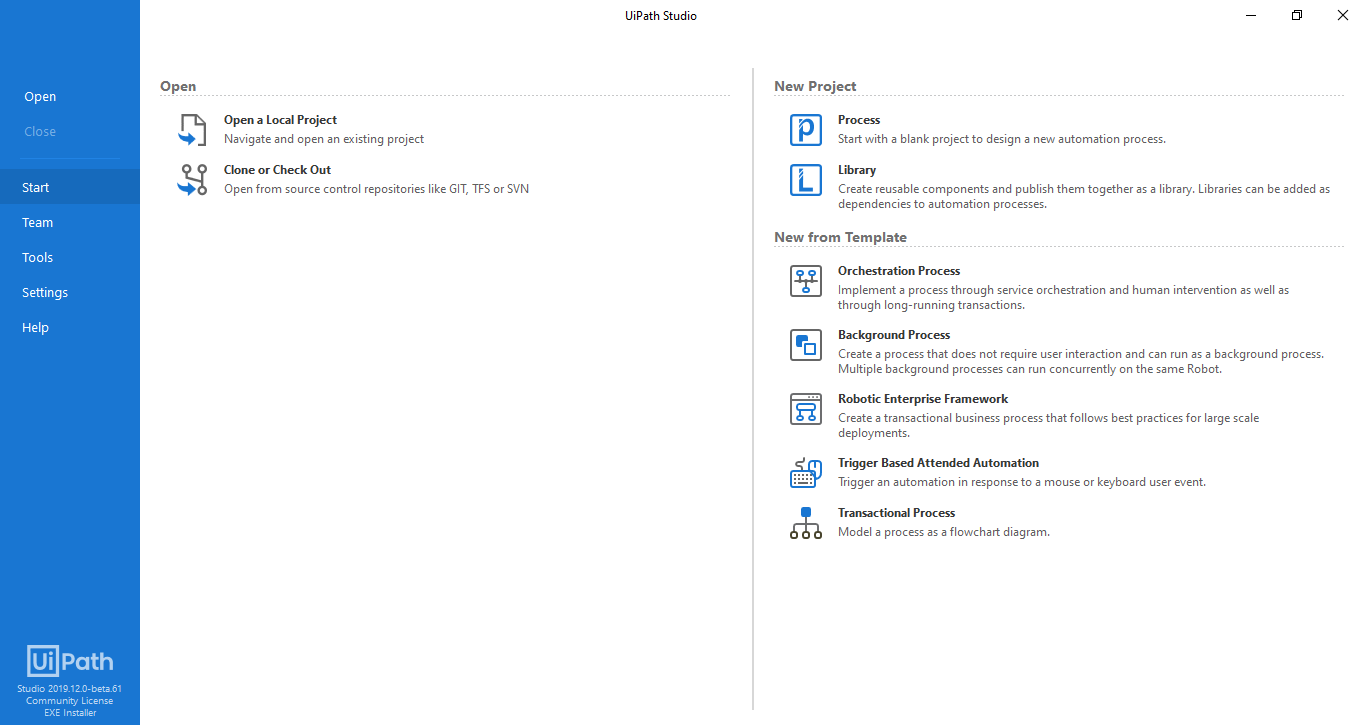The image size is (1366, 725).
Task: Choose Robotic Enterprise Framework title
Action: click(923, 399)
